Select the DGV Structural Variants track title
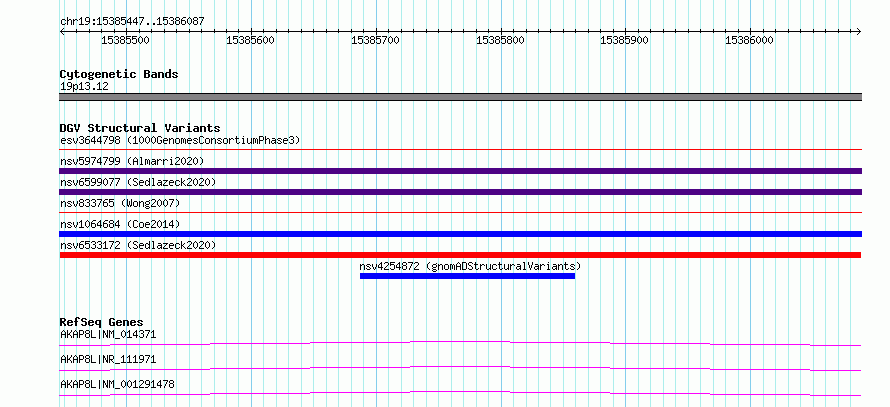The height and width of the screenshot is (407, 890). (x=140, y=128)
